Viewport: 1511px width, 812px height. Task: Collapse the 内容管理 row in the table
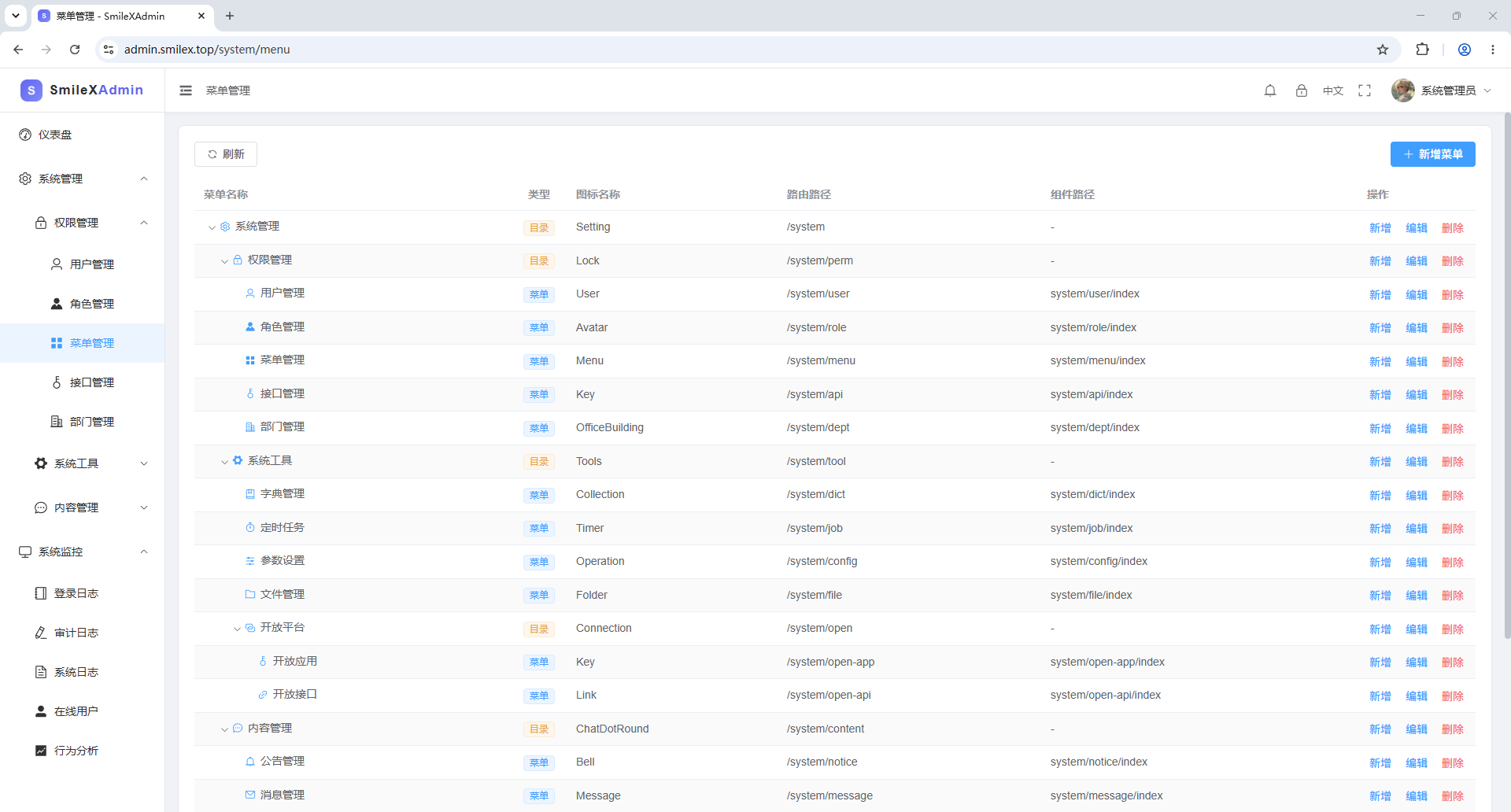tap(224, 729)
